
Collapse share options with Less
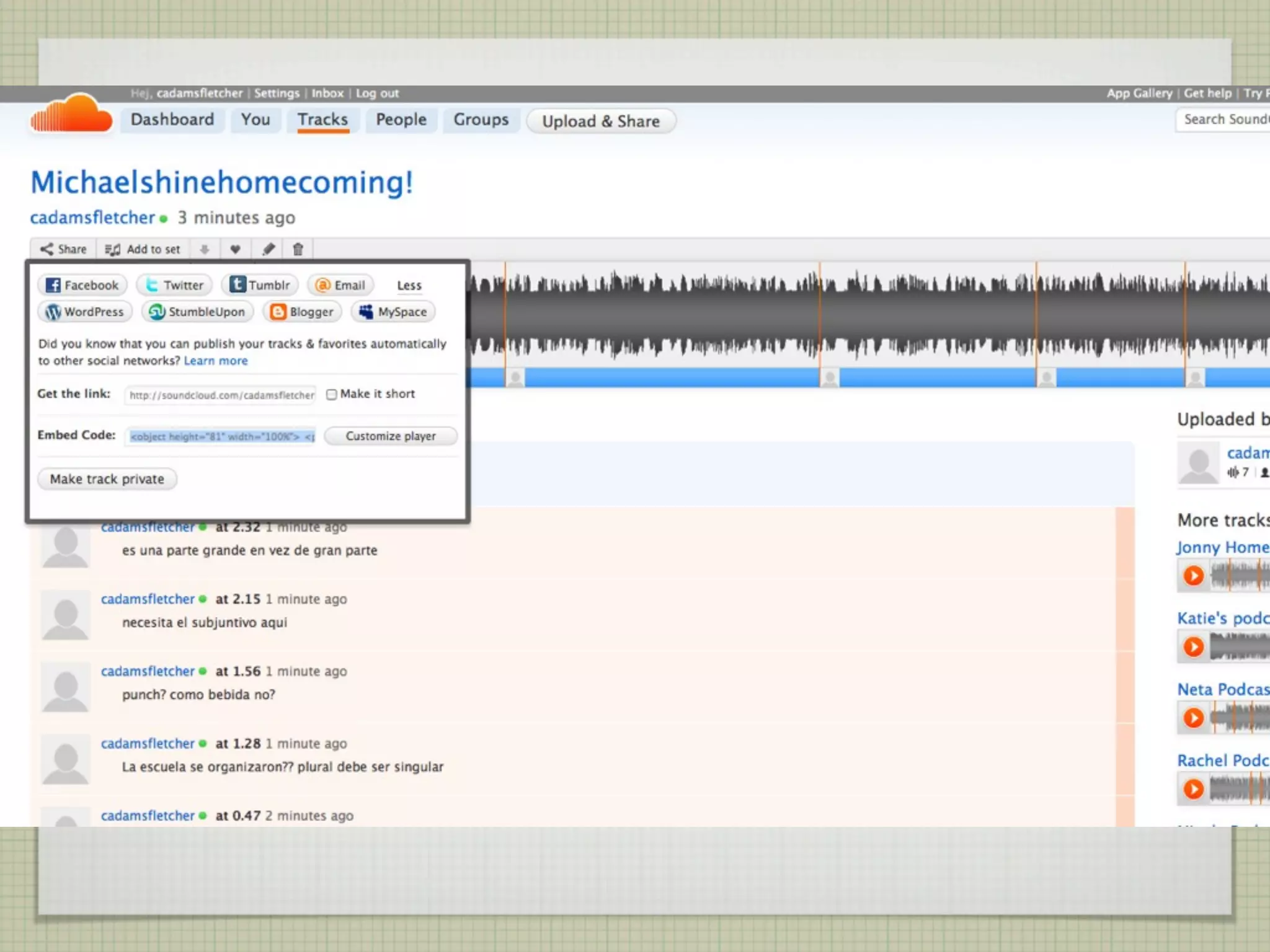click(409, 286)
